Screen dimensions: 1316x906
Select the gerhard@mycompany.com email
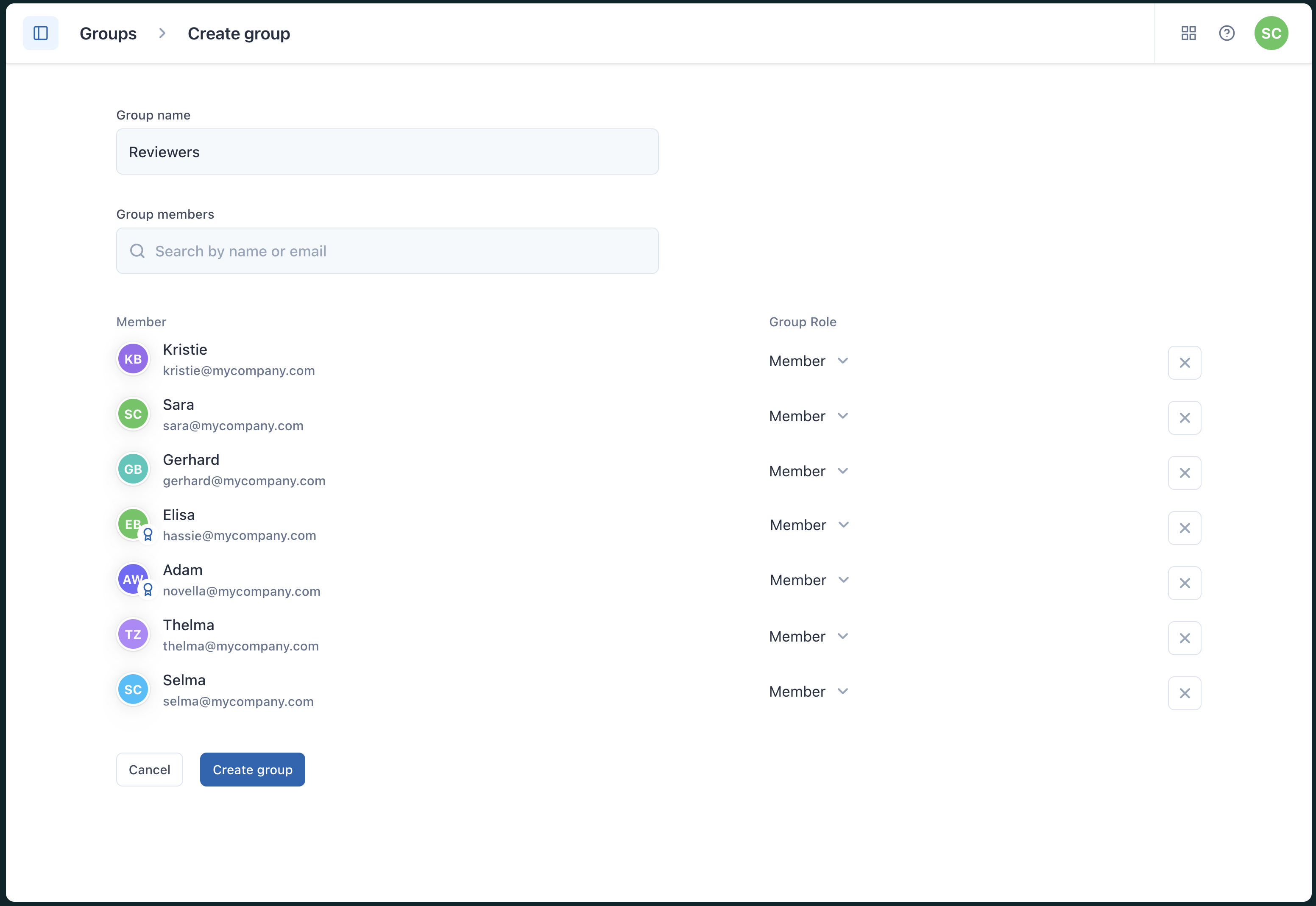tap(244, 481)
